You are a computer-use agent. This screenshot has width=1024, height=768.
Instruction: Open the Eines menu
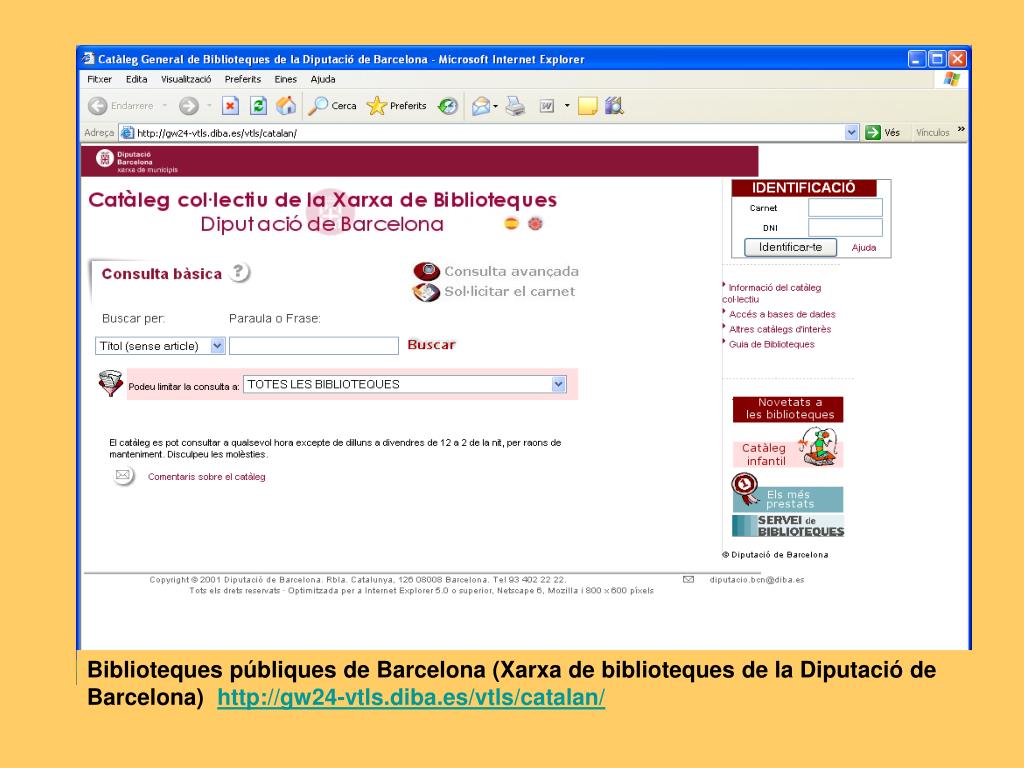tap(285, 79)
